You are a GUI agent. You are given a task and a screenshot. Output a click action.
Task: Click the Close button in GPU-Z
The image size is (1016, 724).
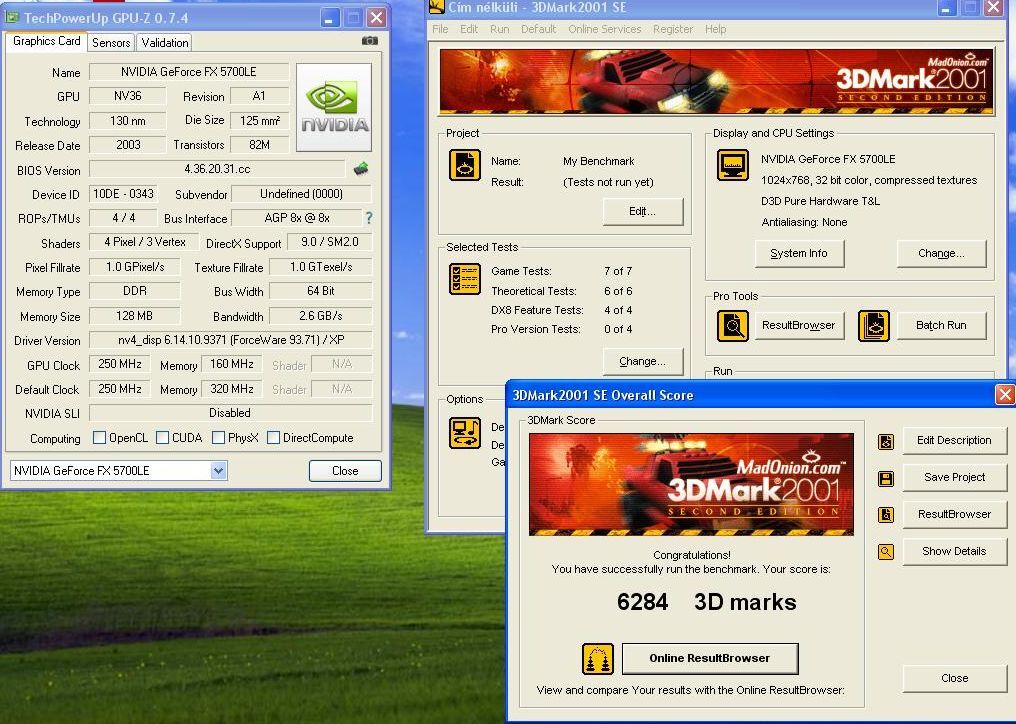tap(345, 471)
